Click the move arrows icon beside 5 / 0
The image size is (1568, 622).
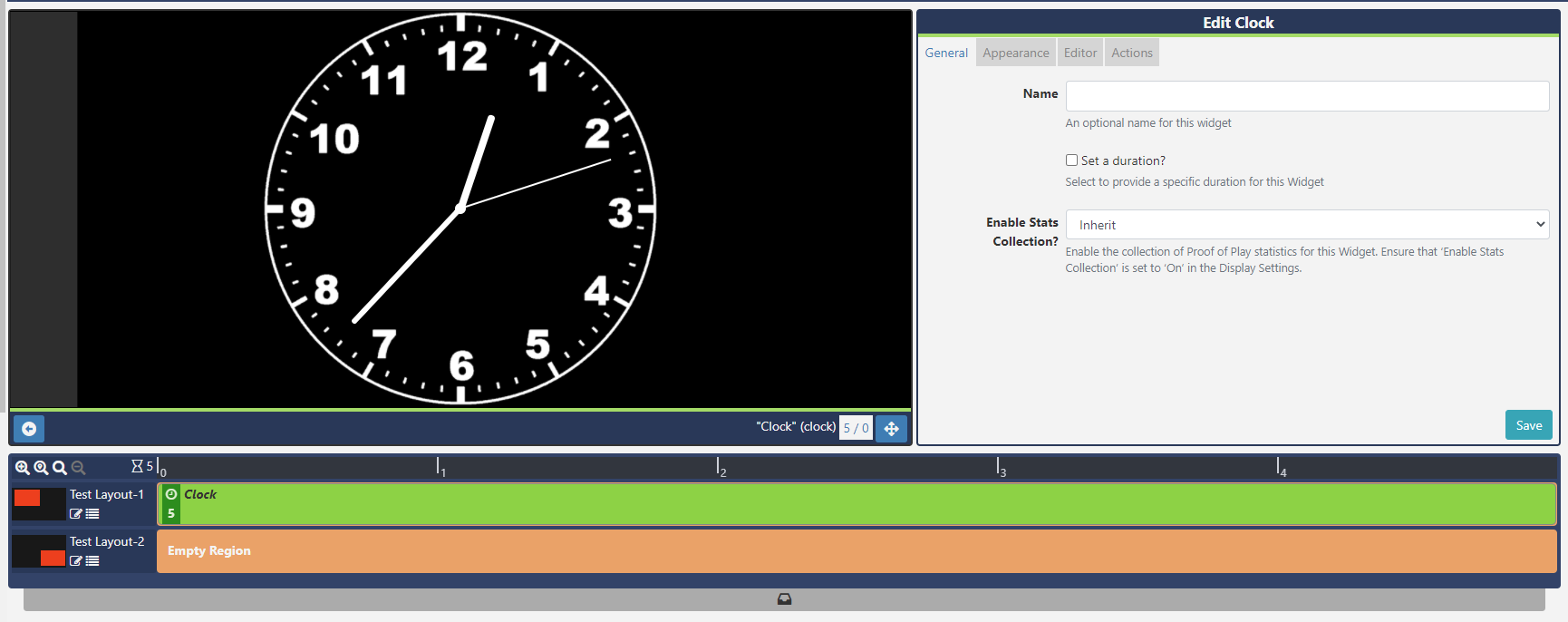click(891, 428)
